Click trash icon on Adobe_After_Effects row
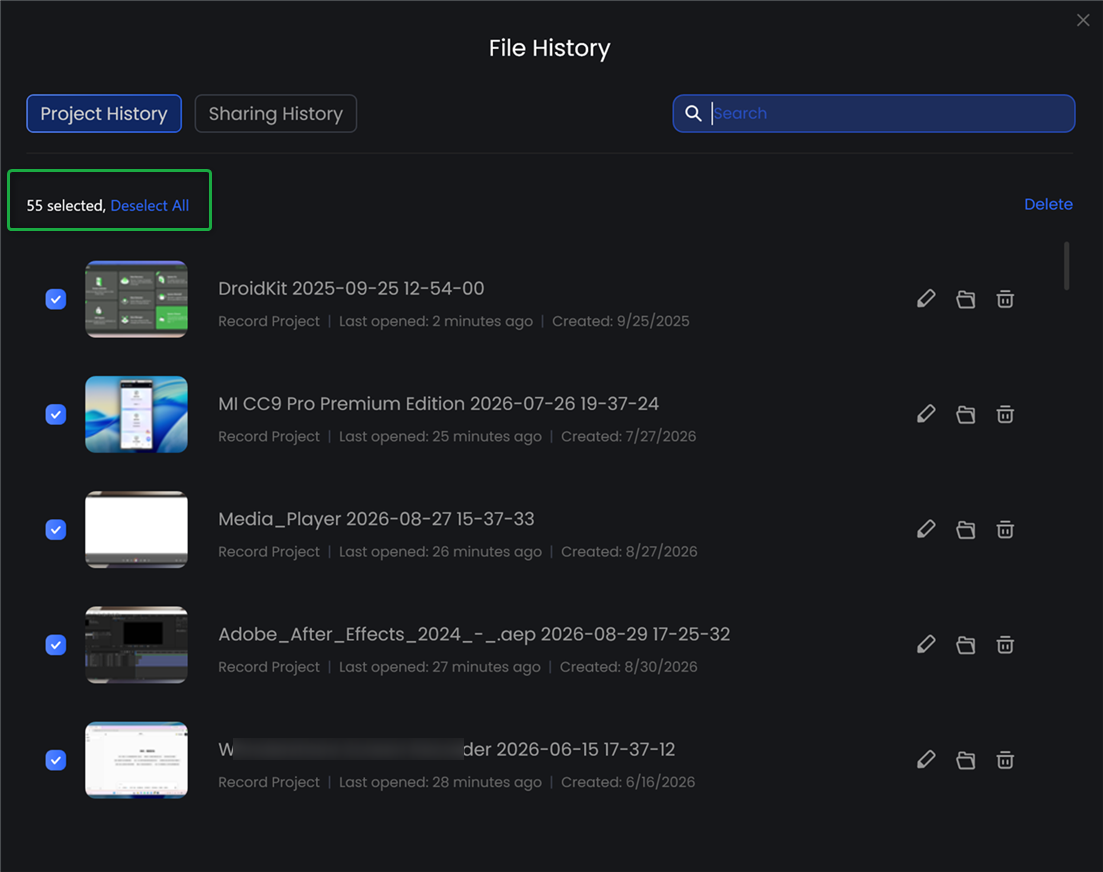This screenshot has height=872, width=1103. (x=1005, y=645)
